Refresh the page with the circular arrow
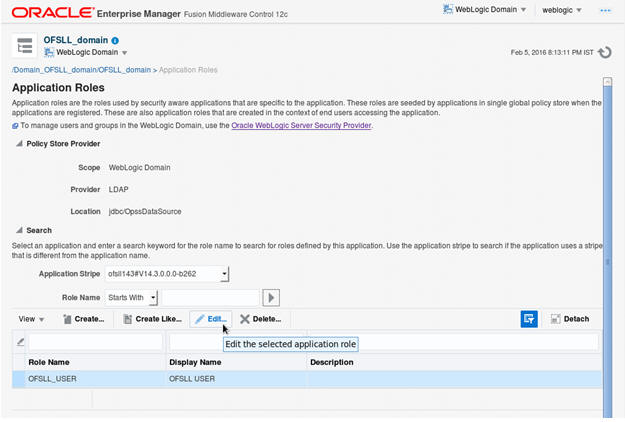The height and width of the screenshot is (422, 625). [605, 52]
